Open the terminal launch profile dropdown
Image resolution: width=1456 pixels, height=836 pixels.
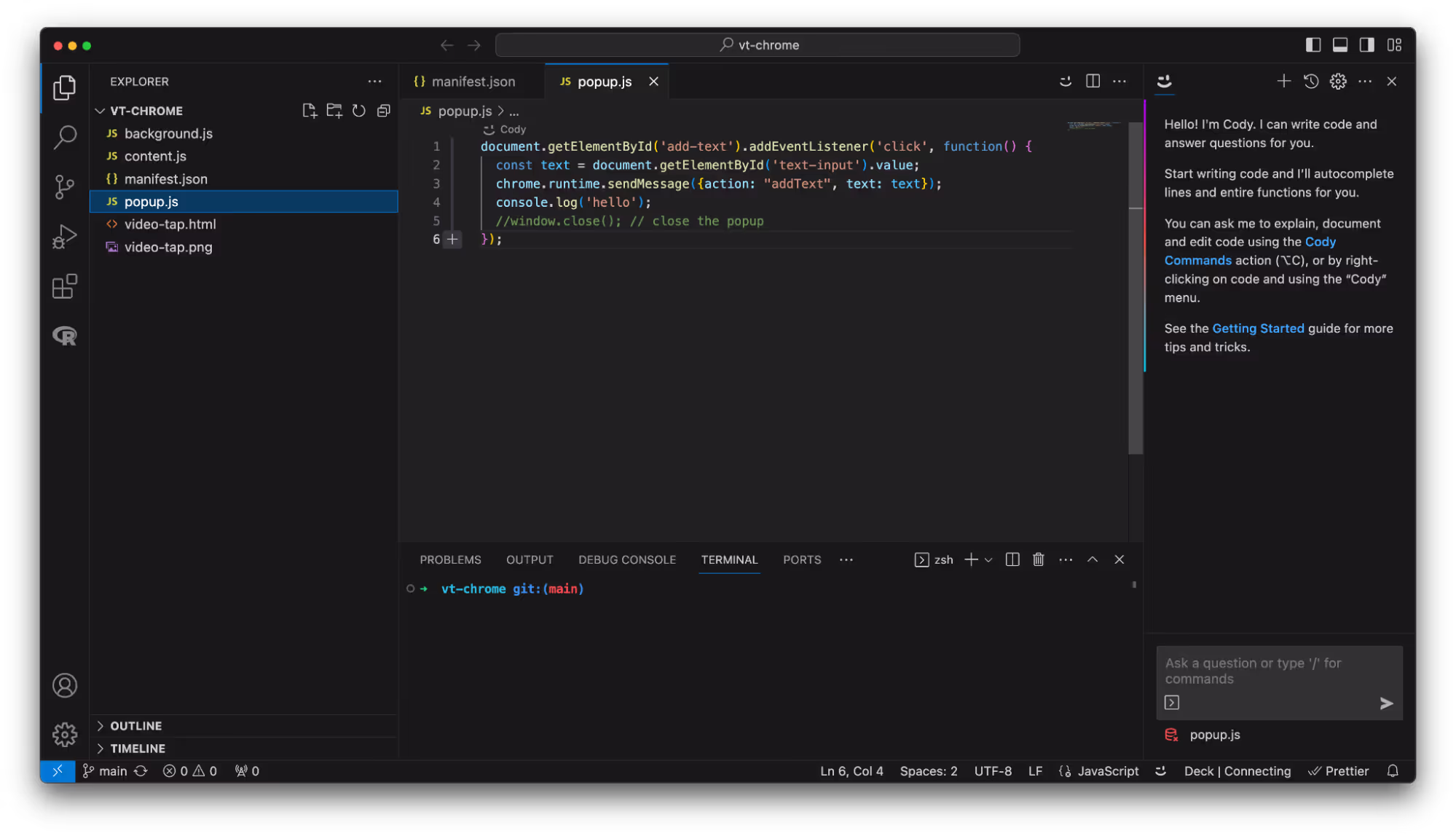988,560
